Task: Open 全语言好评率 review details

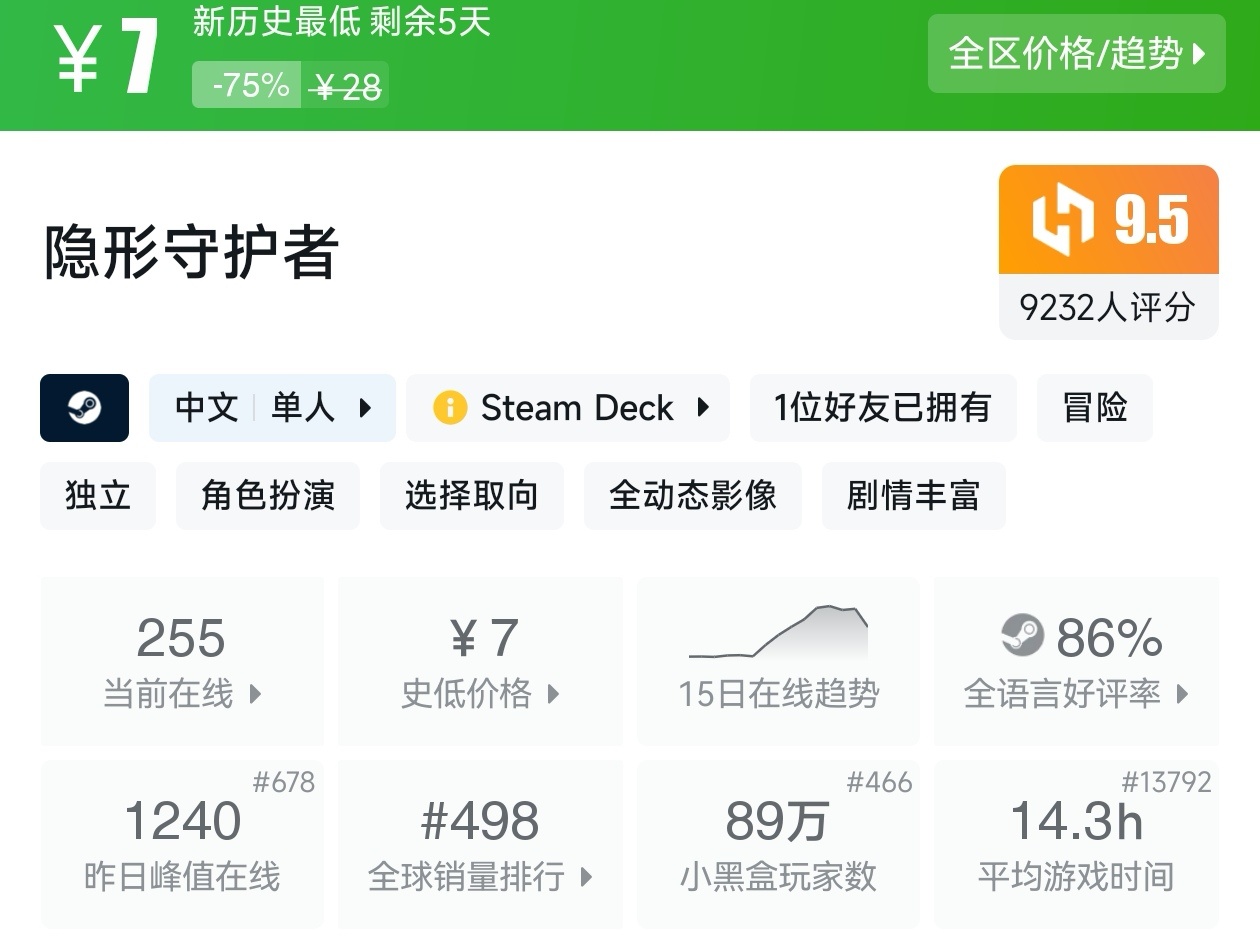Action: coord(1076,661)
